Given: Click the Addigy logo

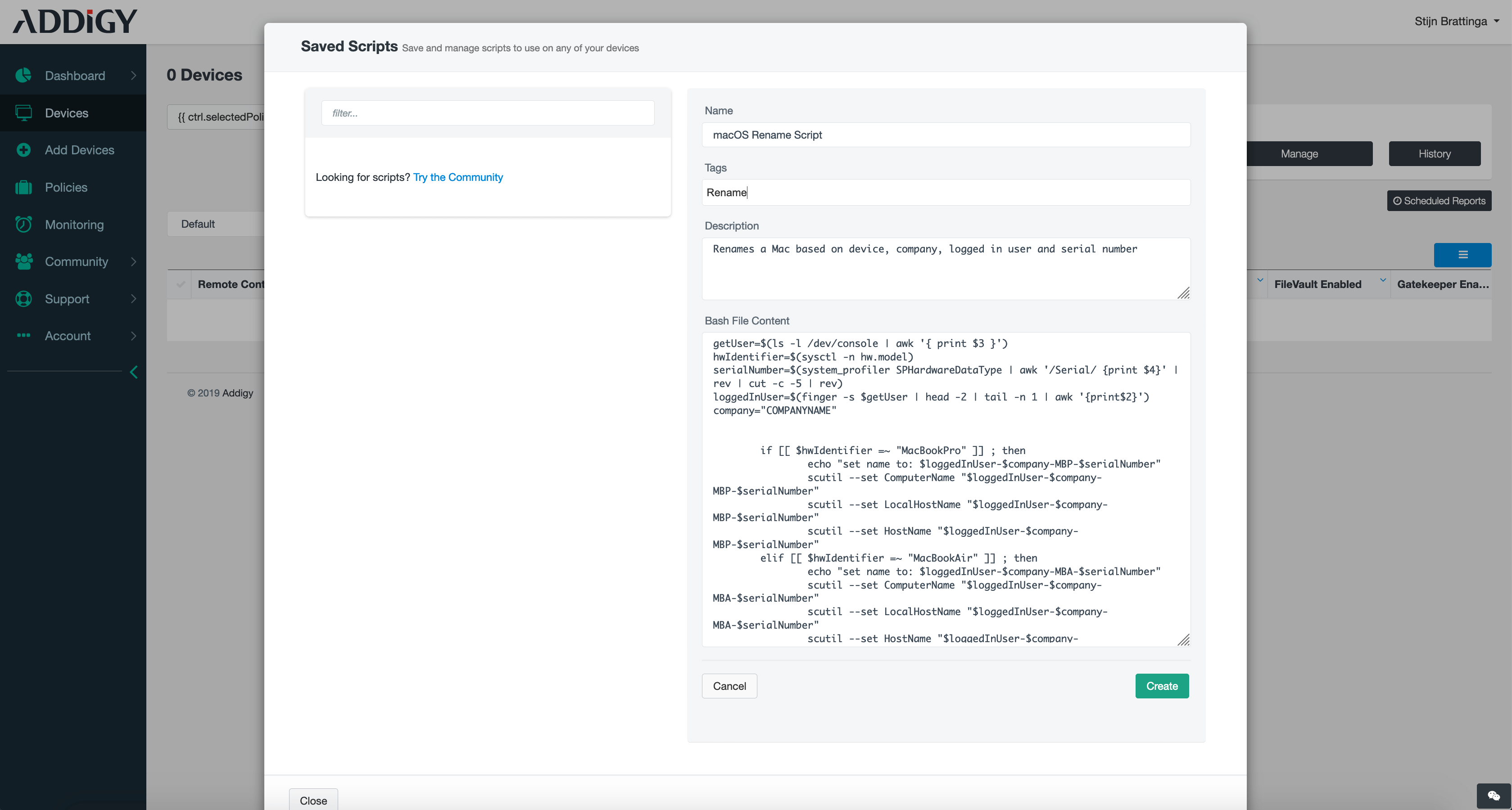Looking at the screenshot, I should pos(75,21).
